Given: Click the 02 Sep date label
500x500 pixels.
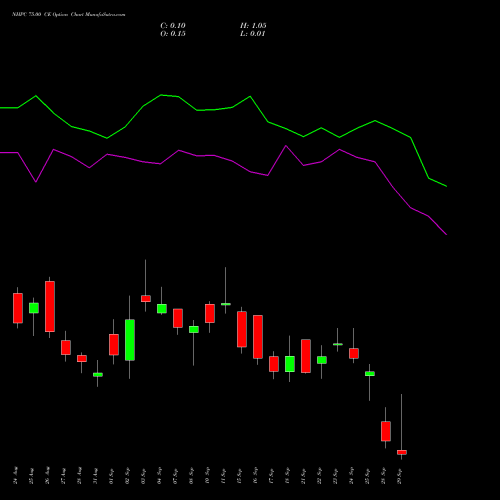Looking at the screenshot, I should tap(128, 476).
